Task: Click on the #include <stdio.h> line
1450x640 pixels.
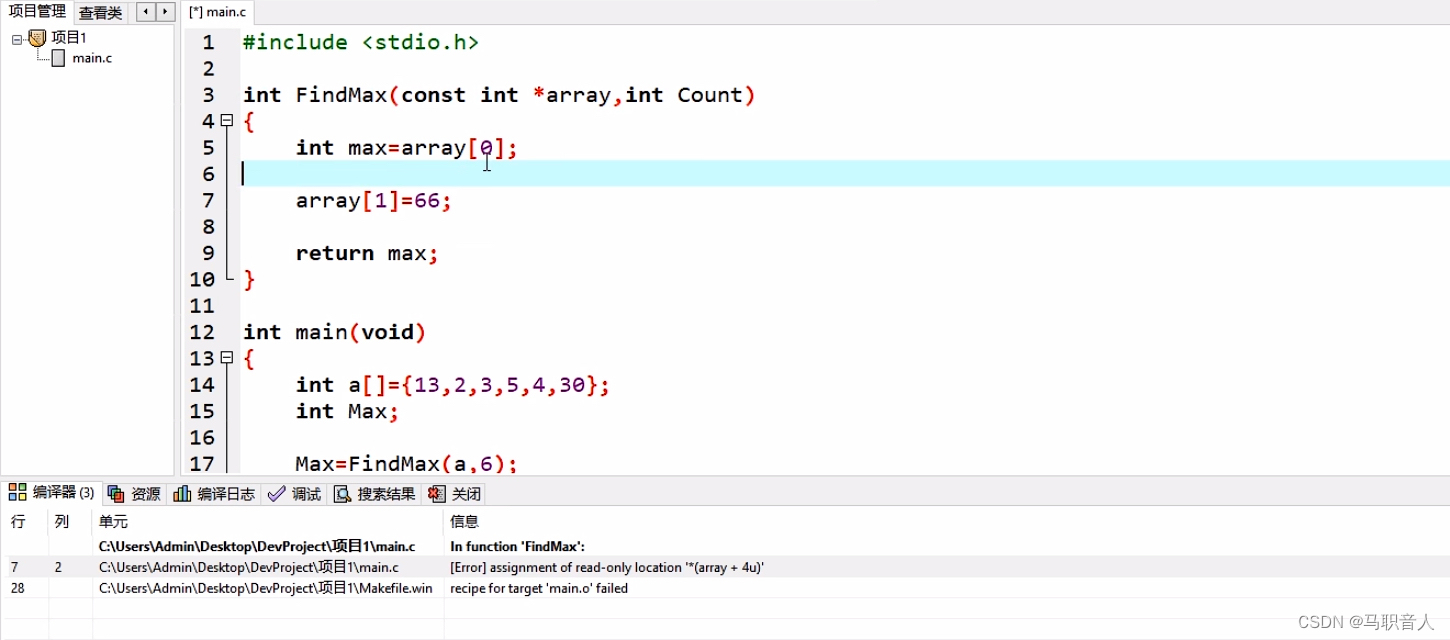Action: [x=361, y=42]
